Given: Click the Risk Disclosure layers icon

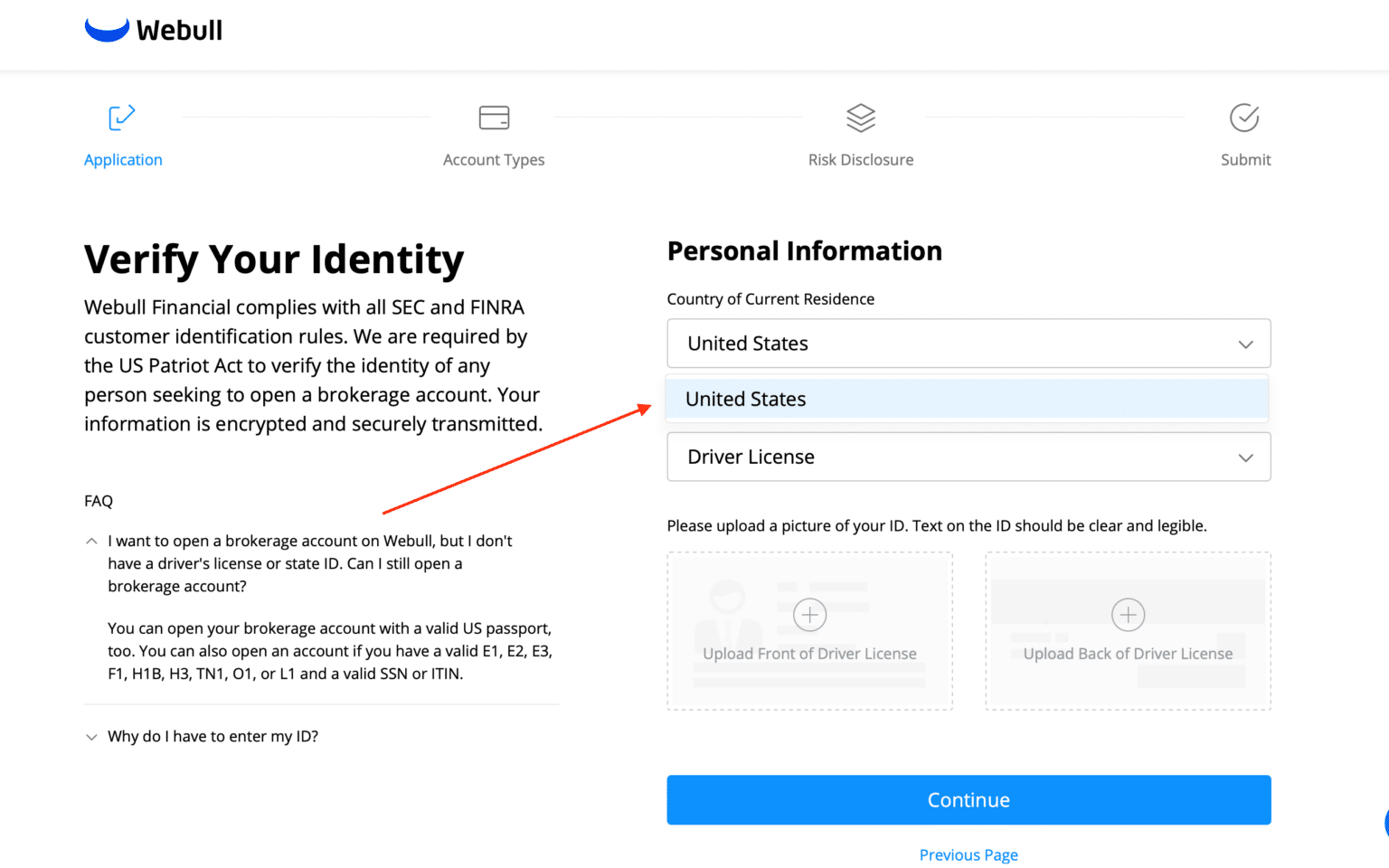Looking at the screenshot, I should [x=861, y=118].
